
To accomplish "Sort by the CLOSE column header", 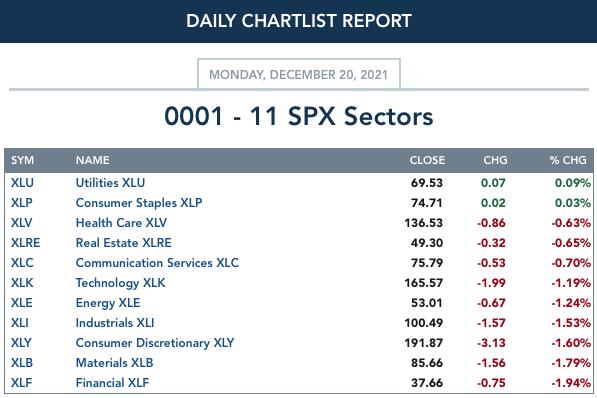I will coord(427,160).
